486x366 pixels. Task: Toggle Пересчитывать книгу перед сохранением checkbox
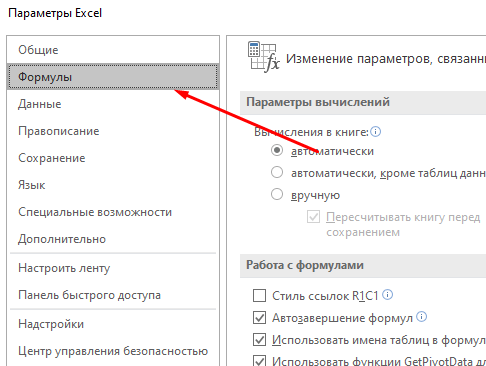pyautogui.click(x=313, y=217)
